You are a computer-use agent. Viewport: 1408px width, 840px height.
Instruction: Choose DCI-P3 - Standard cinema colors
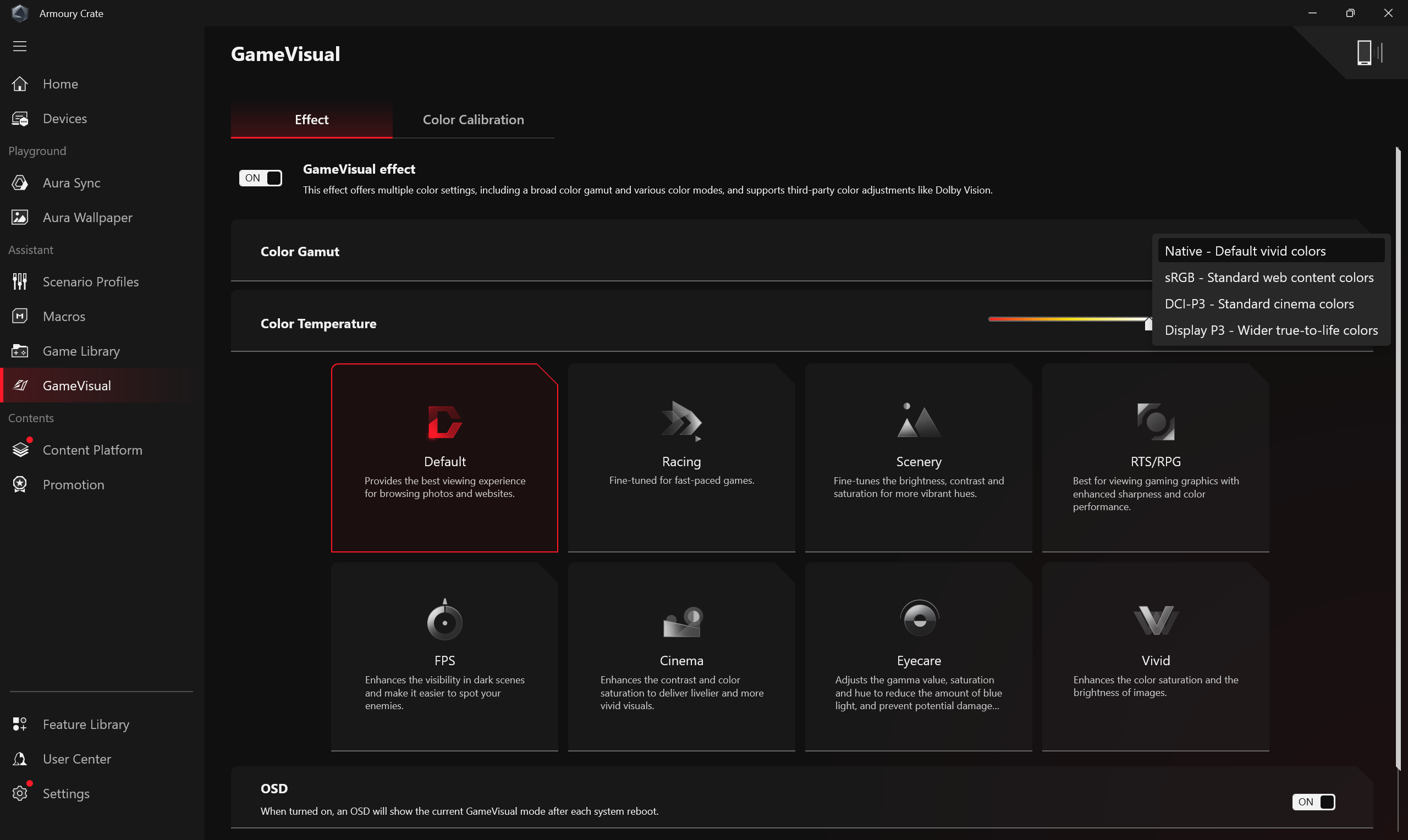tap(1271, 304)
